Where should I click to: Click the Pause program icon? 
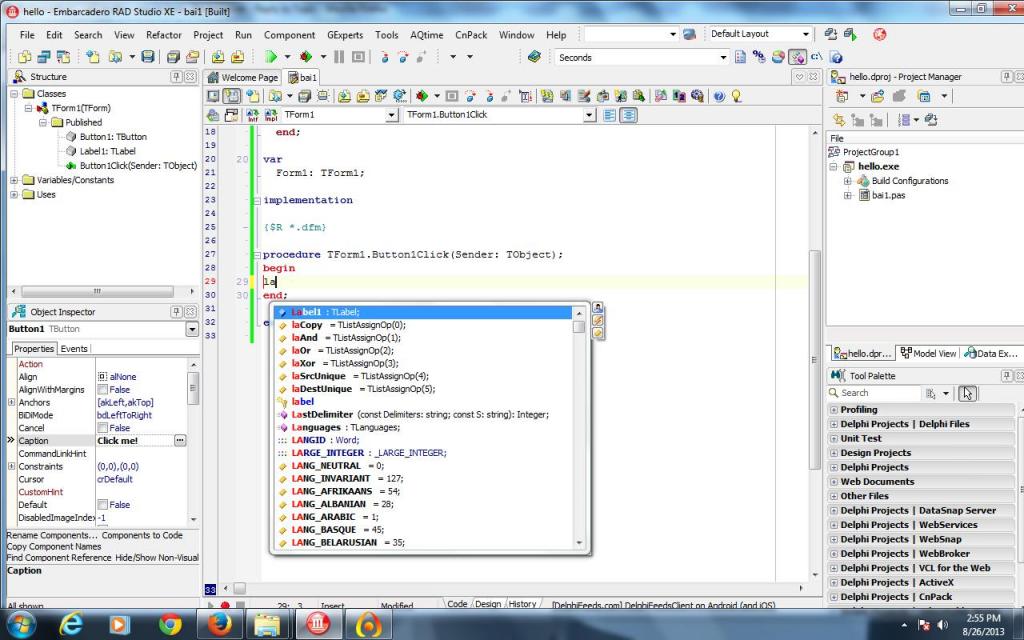(x=339, y=57)
